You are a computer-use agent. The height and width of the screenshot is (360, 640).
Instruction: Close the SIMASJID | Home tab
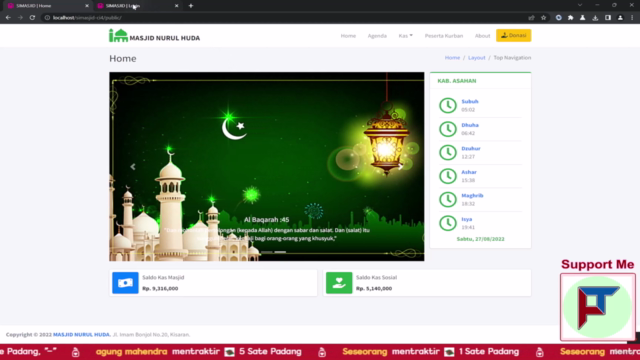[87, 6]
